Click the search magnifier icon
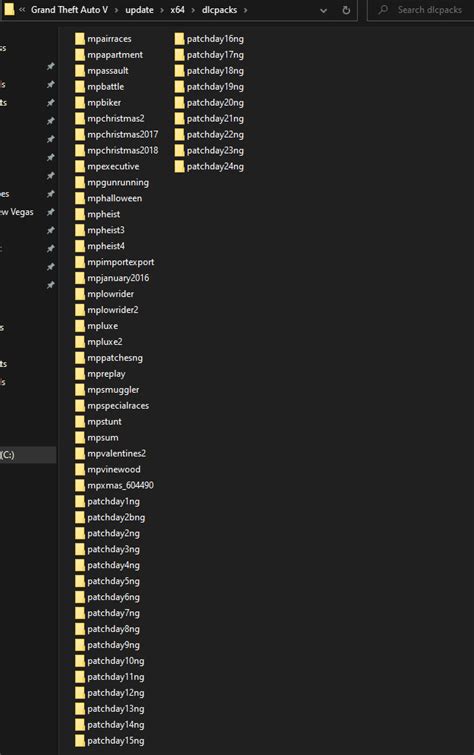The height and width of the screenshot is (755, 474). 383,10
